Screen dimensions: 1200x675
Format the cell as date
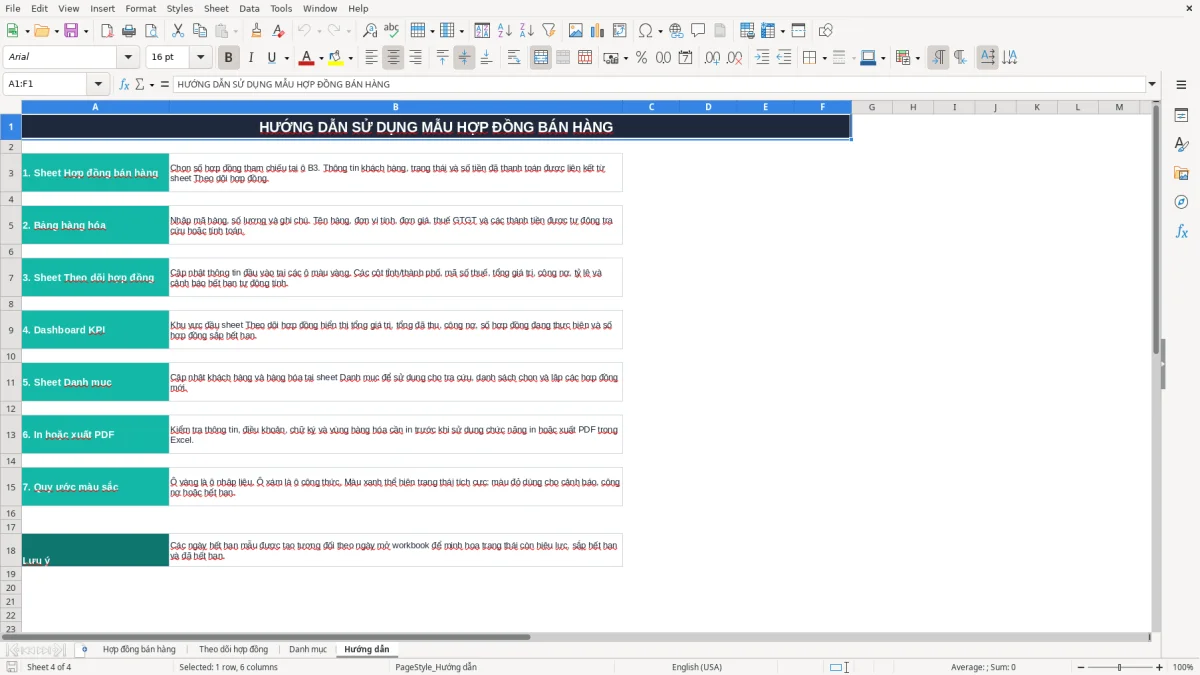(x=685, y=58)
